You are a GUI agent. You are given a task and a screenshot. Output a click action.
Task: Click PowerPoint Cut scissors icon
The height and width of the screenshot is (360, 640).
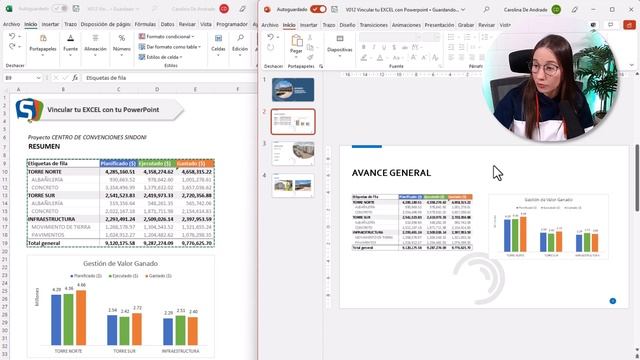click(x=310, y=38)
